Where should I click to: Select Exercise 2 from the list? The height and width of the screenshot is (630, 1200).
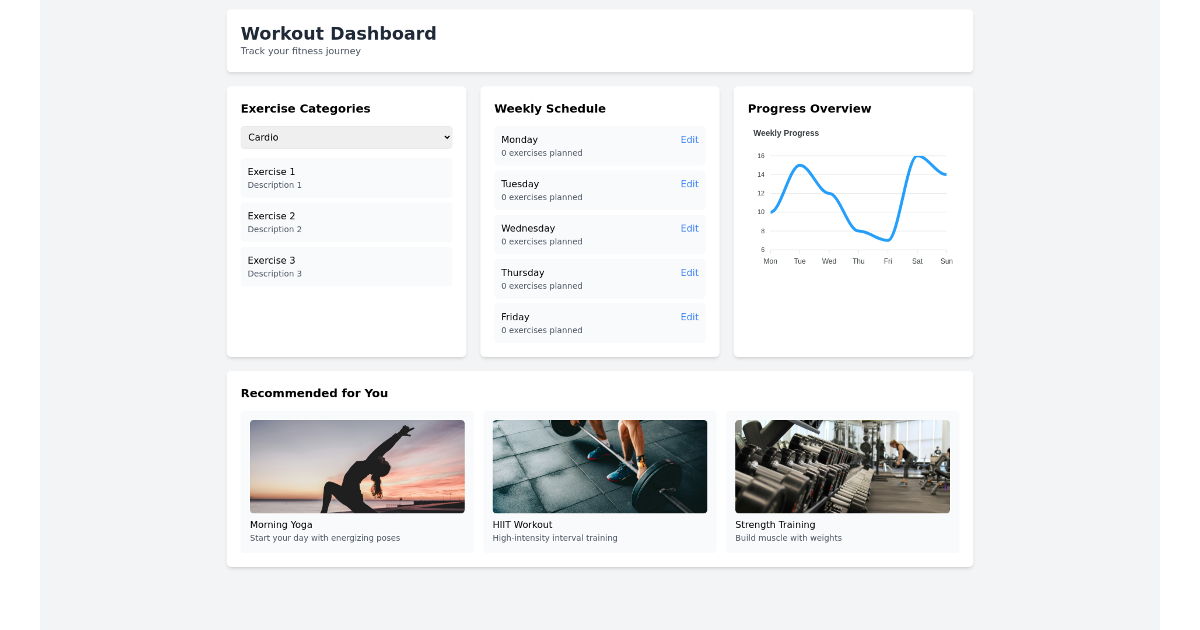(x=346, y=222)
